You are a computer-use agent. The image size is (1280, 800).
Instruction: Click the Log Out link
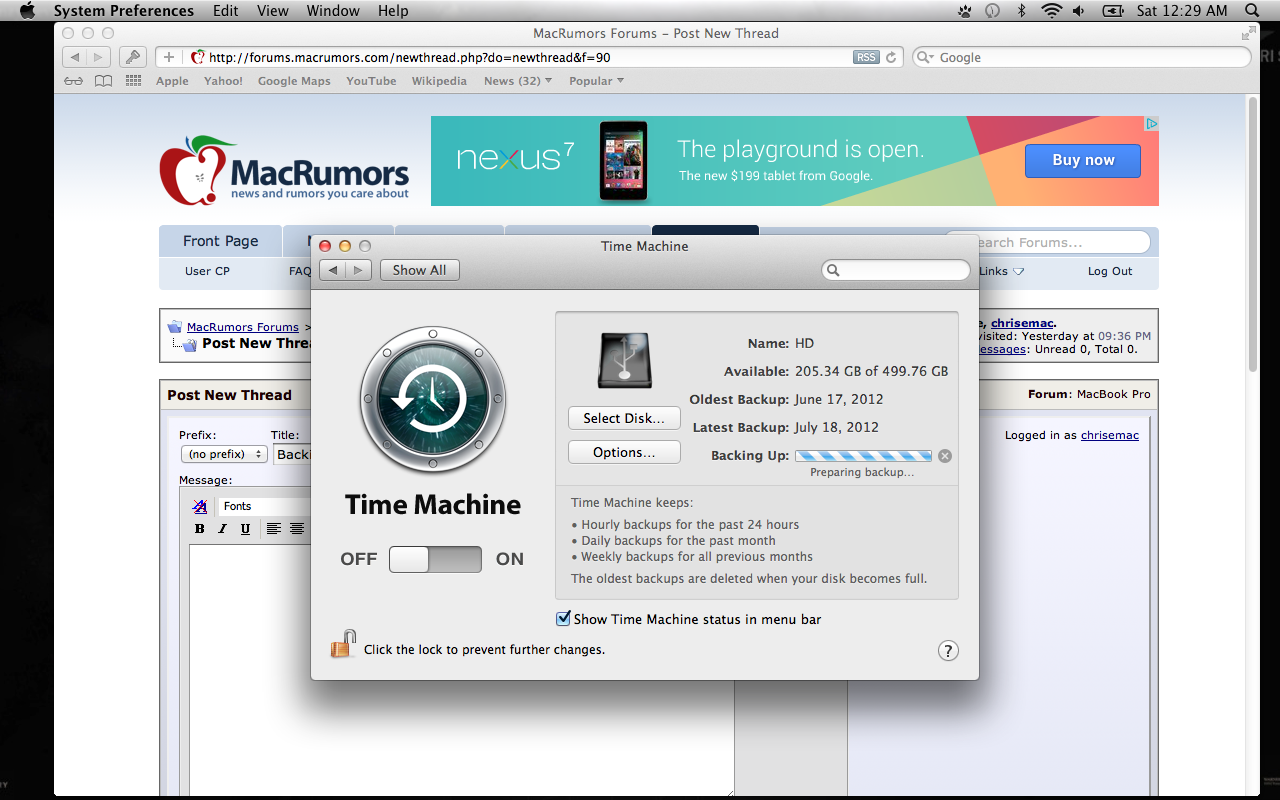(1110, 271)
